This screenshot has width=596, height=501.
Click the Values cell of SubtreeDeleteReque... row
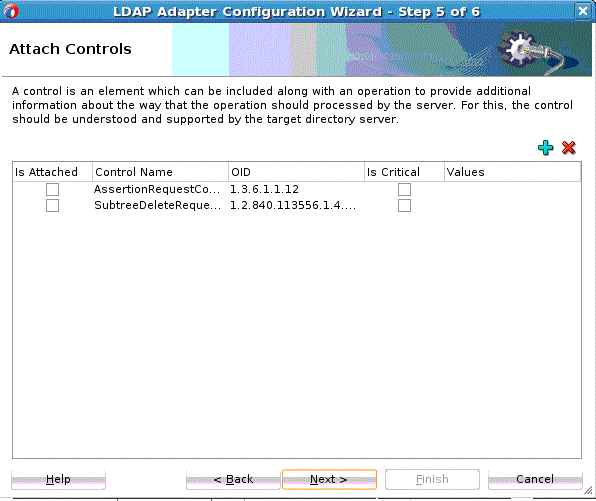tap(512, 205)
